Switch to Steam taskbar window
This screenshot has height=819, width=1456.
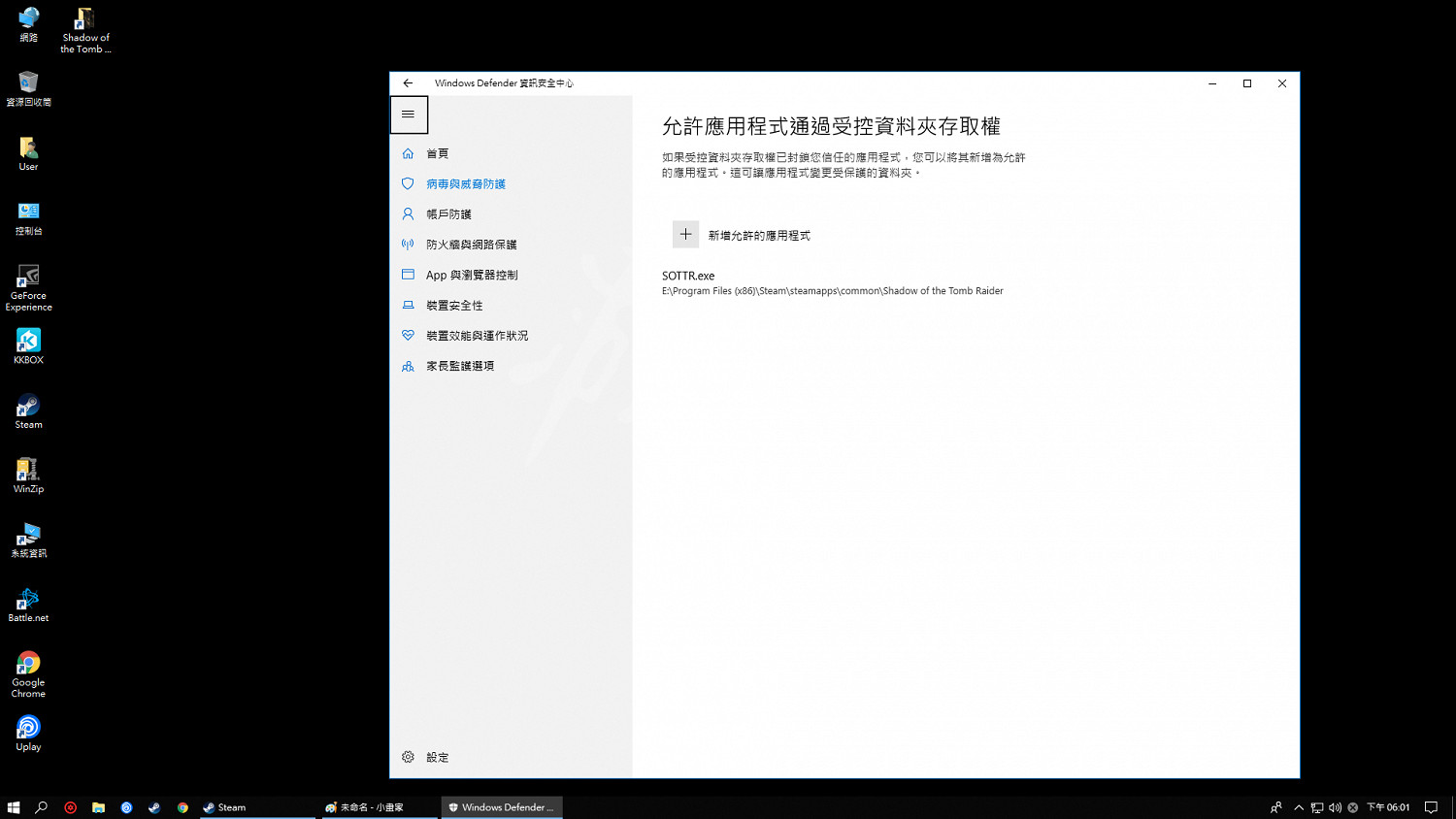tap(257, 807)
